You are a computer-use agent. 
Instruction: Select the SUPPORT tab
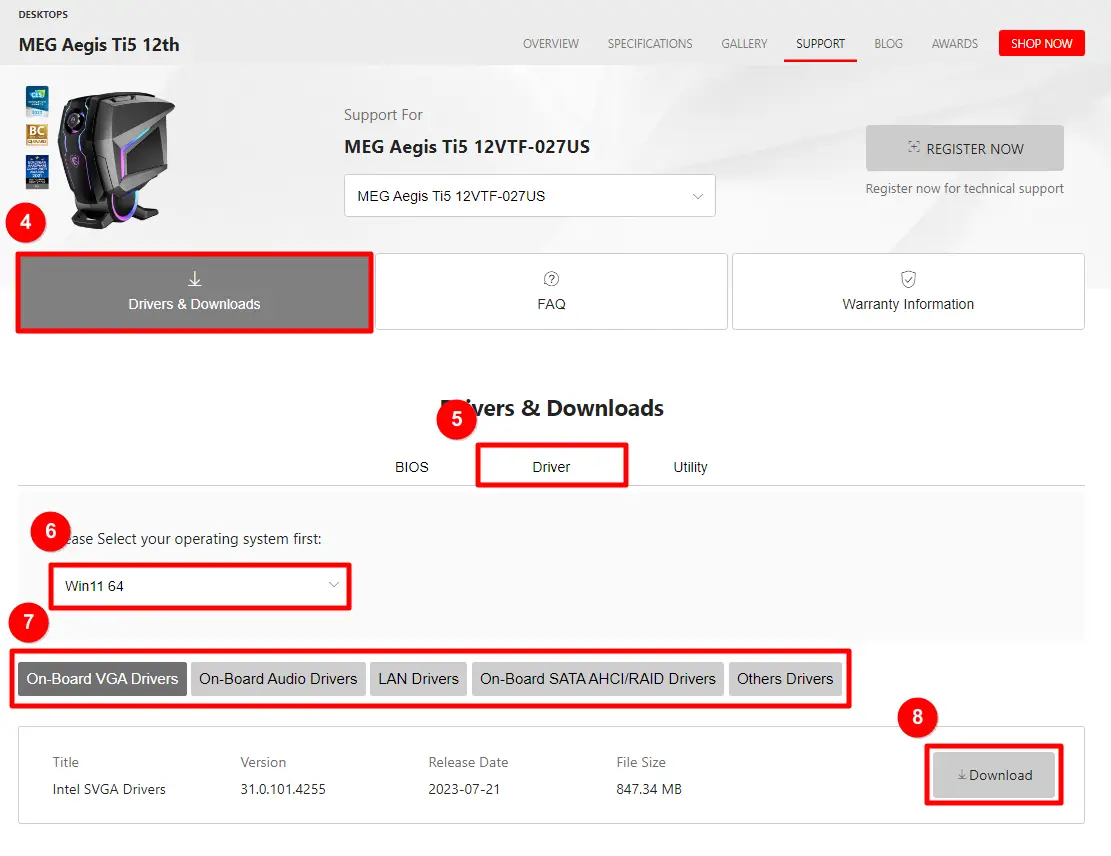coord(820,44)
